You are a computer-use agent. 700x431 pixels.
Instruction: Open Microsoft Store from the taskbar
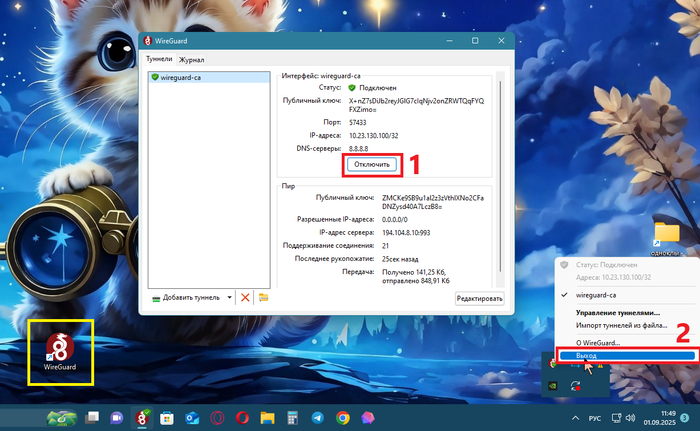coord(167,418)
